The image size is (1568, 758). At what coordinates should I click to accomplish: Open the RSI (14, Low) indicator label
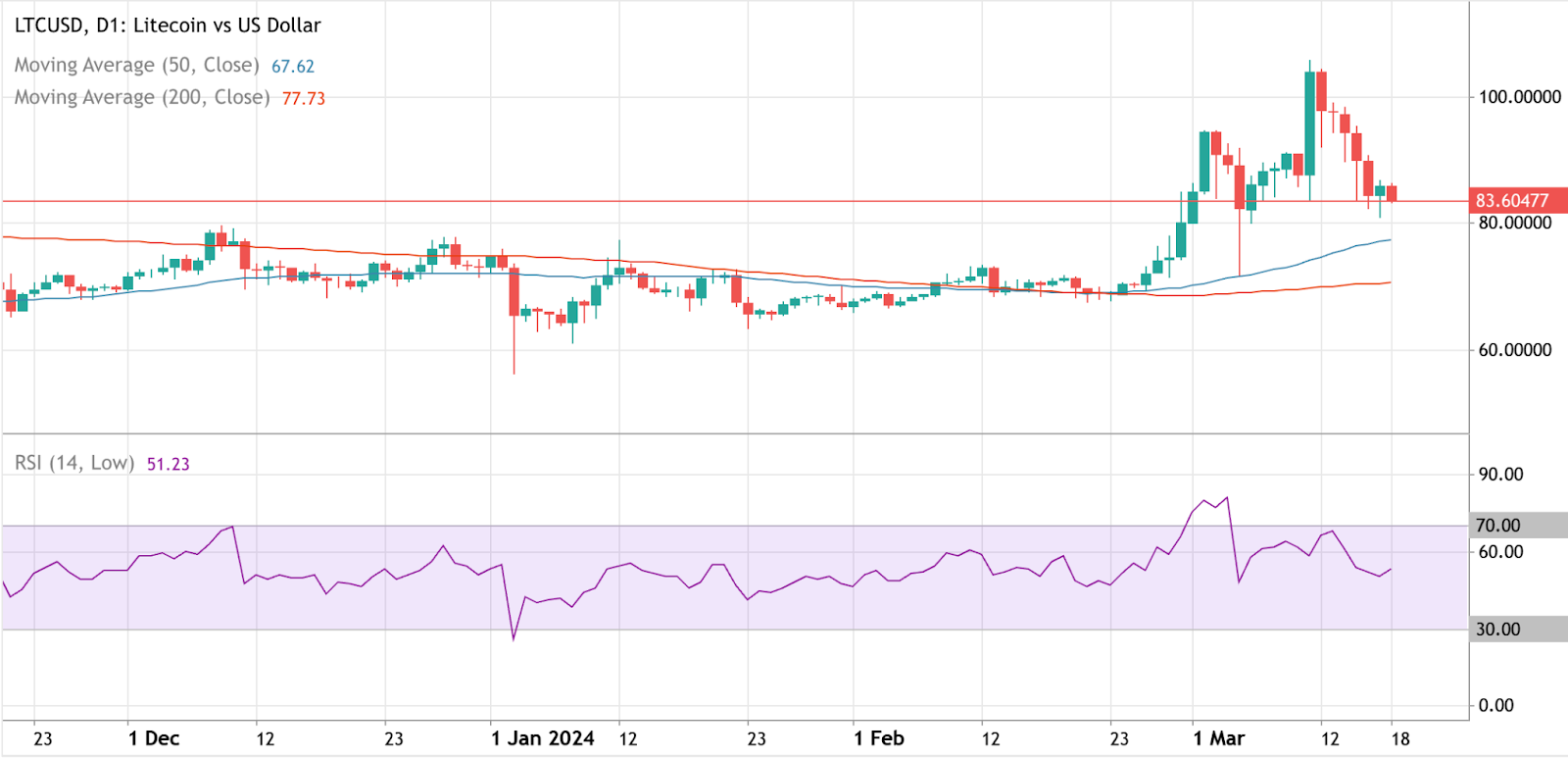point(74,463)
